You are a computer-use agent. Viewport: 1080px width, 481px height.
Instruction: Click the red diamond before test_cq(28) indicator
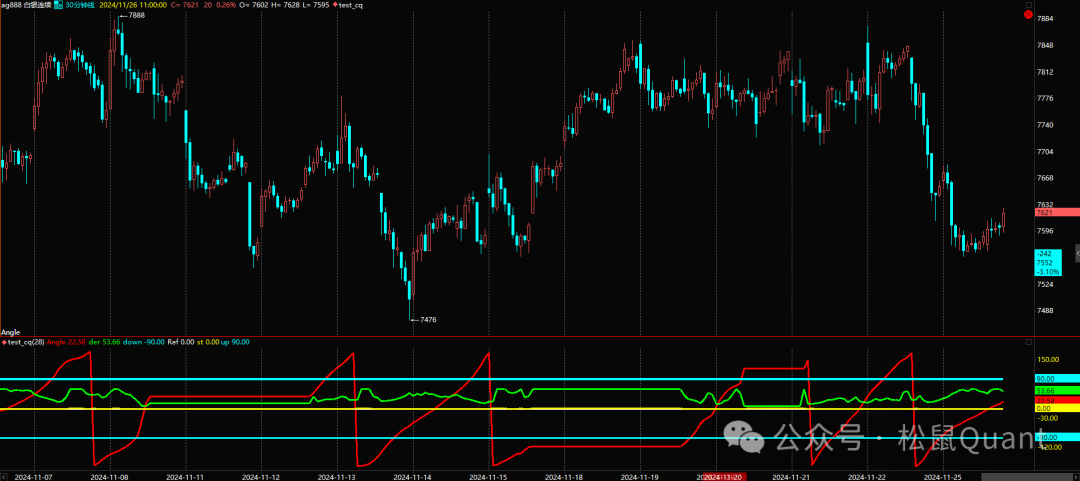point(4,342)
